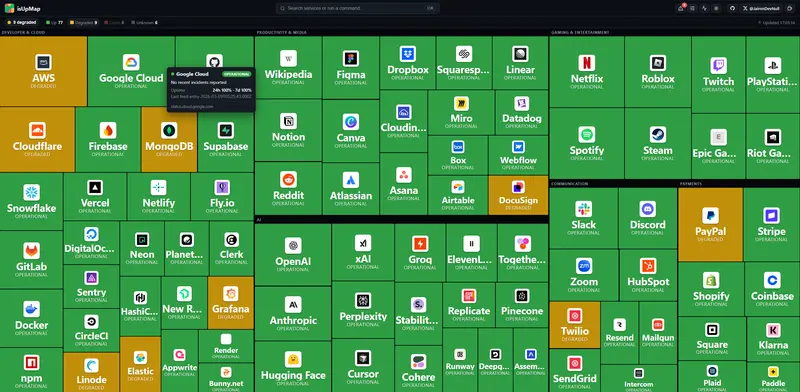Viewport: 800px width, 392px height.
Task: Open the Snowflake tile
Action: click(x=31, y=201)
